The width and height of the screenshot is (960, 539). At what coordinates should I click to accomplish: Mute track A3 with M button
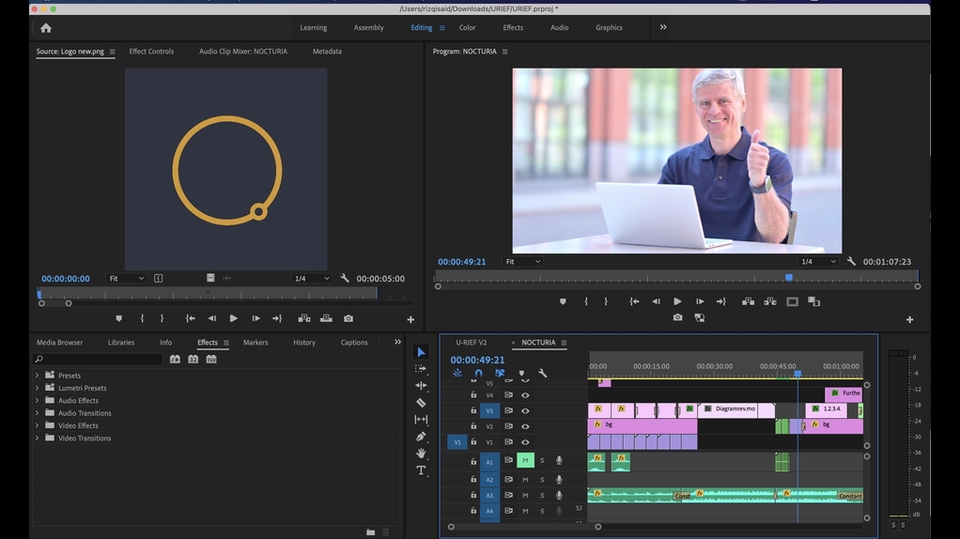(525, 496)
